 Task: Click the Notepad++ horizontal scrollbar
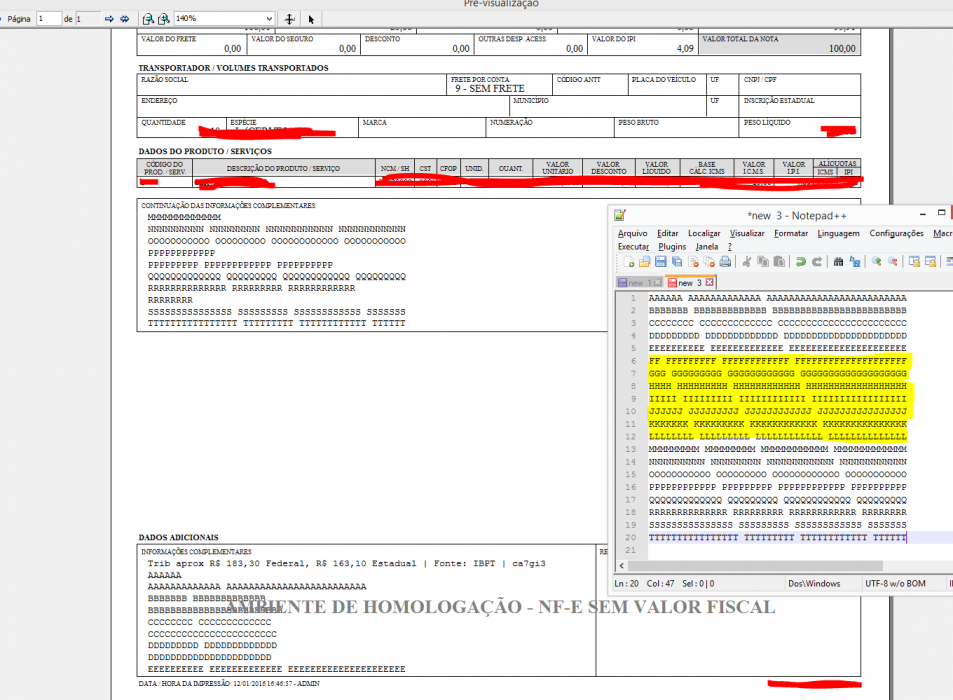coord(755,566)
